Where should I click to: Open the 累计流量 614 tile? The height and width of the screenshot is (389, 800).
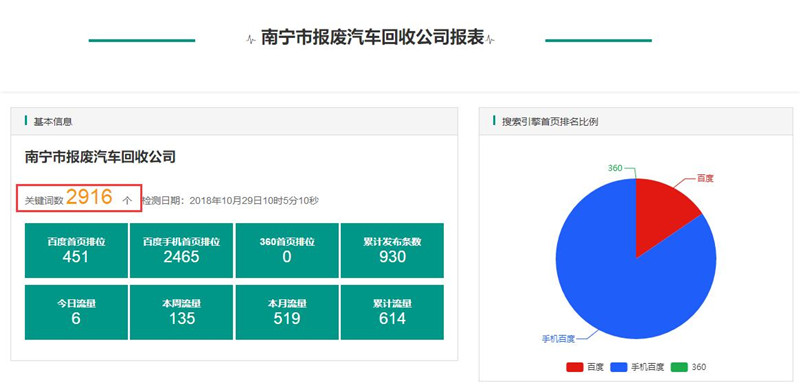coord(392,312)
